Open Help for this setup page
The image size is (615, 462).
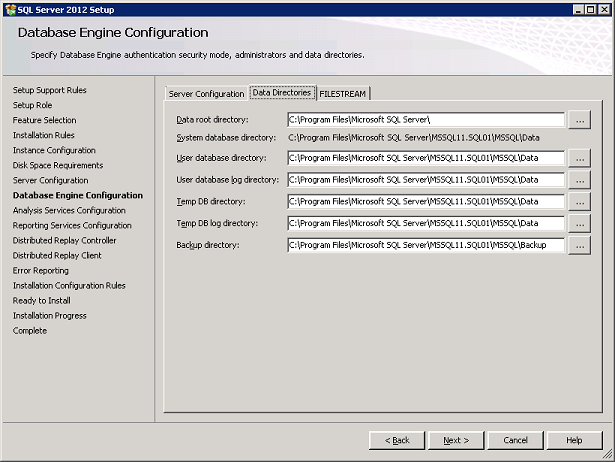574,440
